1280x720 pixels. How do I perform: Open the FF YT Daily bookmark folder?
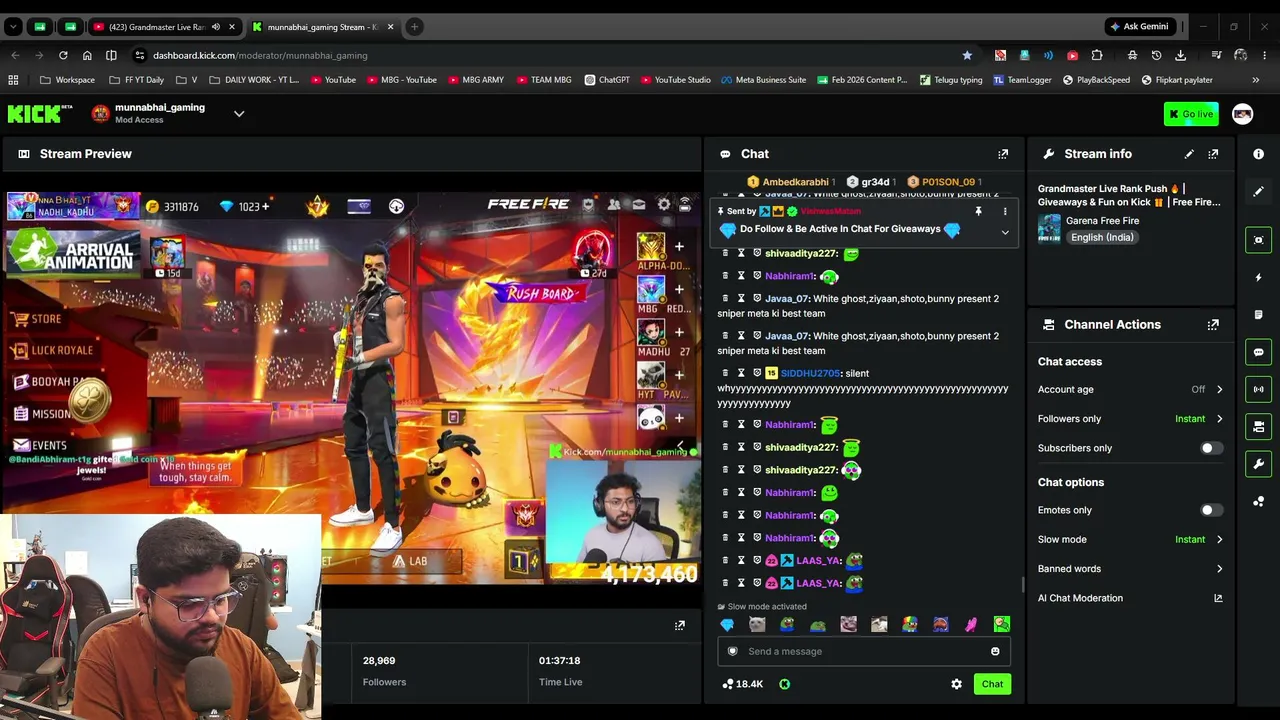pyautogui.click(x=136, y=80)
